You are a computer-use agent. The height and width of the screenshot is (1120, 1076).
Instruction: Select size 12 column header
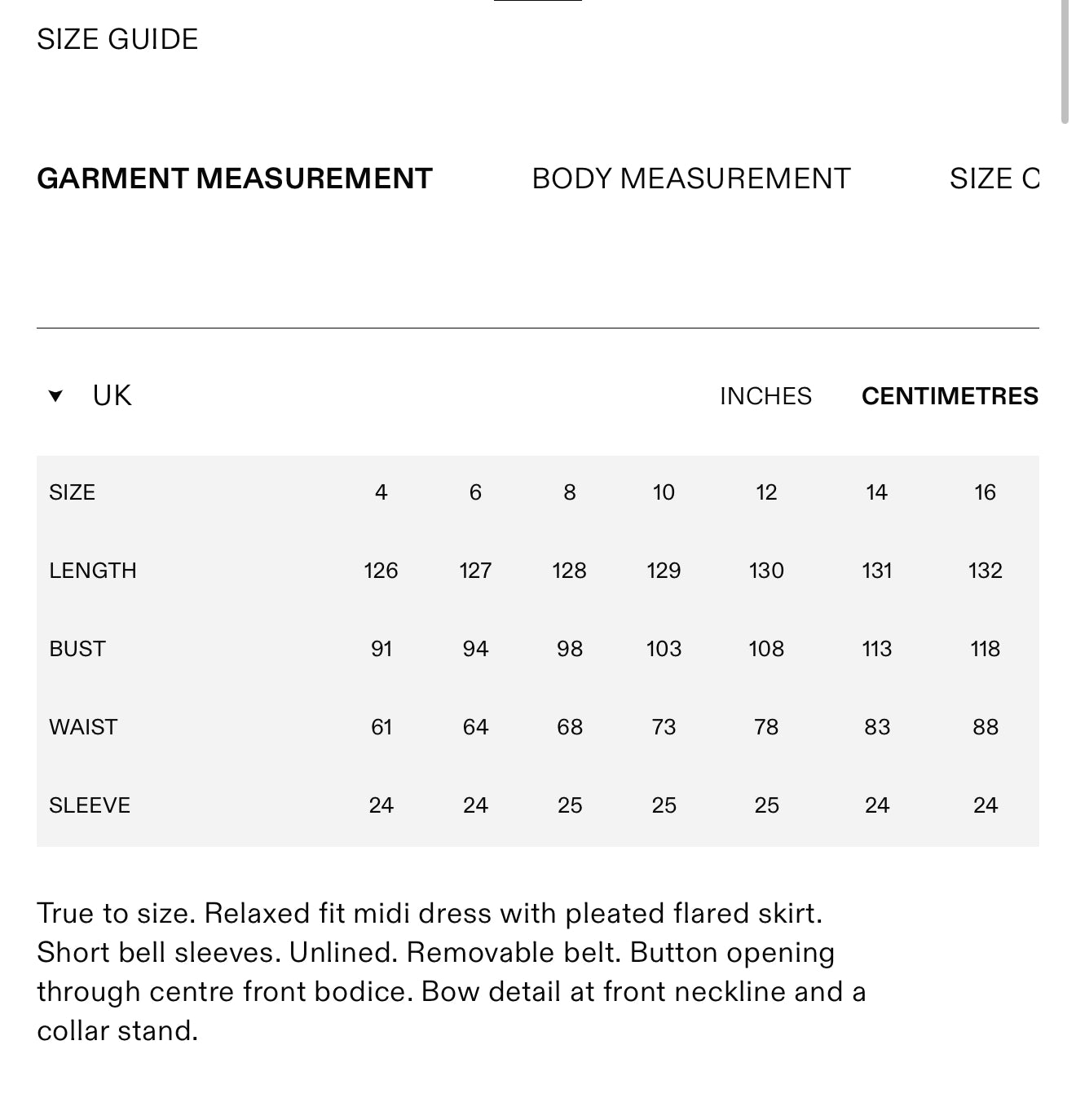point(766,492)
